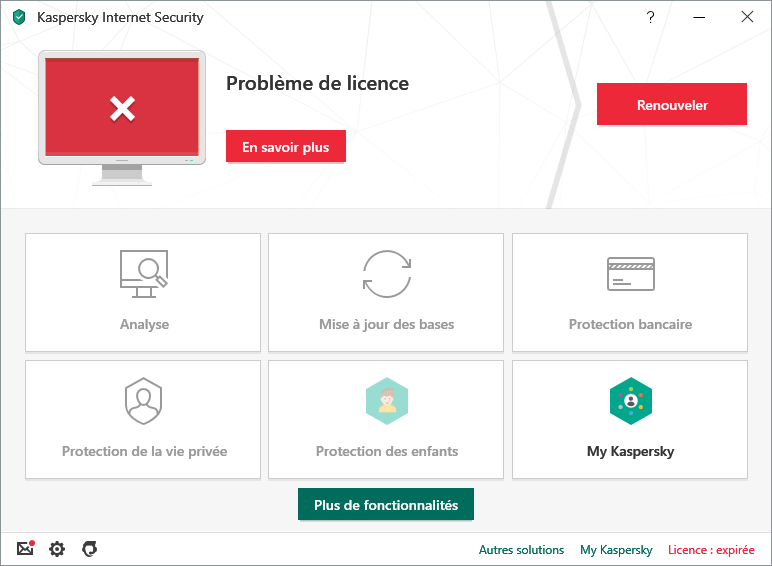The width and height of the screenshot is (772, 566).
Task: Click the red Renouveler button
Action: click(671, 105)
